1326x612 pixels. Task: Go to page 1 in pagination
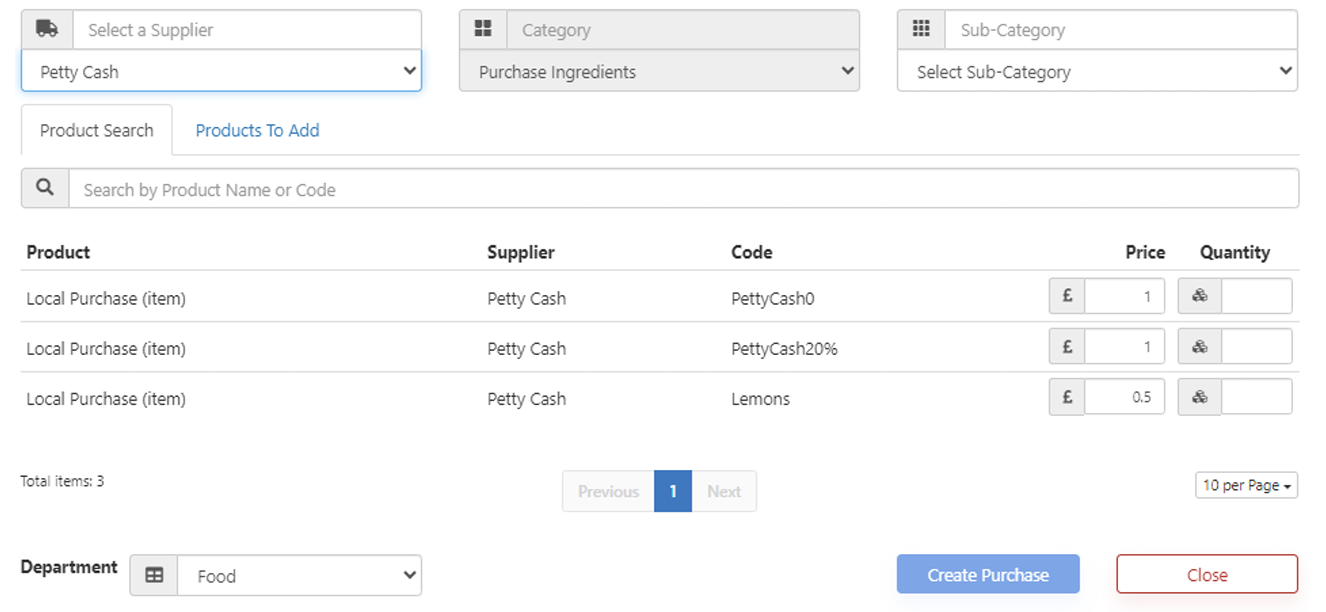pos(673,491)
